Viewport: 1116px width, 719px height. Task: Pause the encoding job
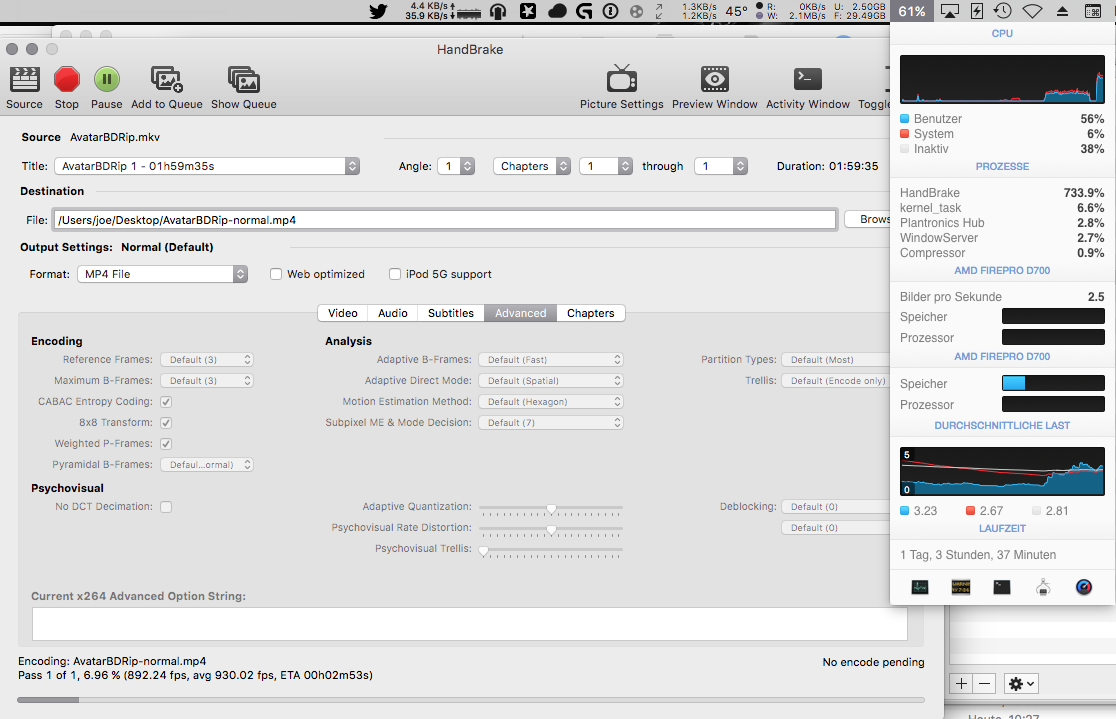(x=107, y=80)
